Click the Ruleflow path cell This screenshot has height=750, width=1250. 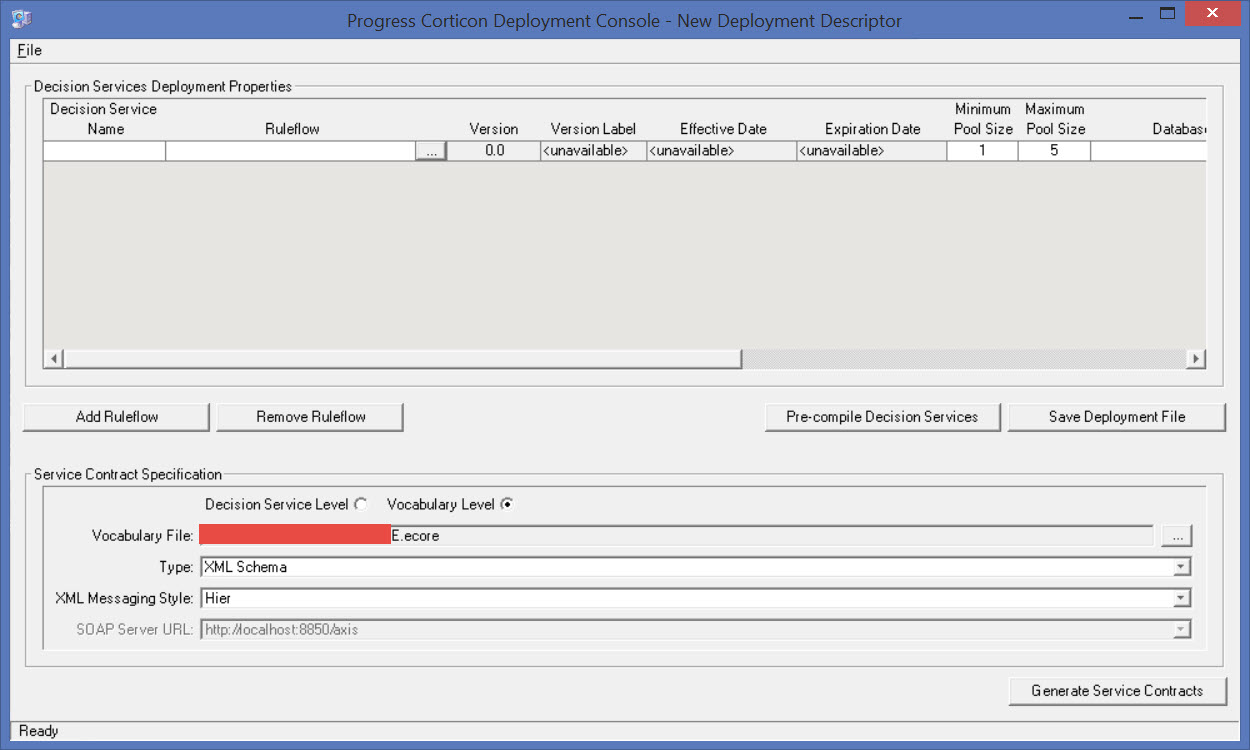click(x=291, y=151)
